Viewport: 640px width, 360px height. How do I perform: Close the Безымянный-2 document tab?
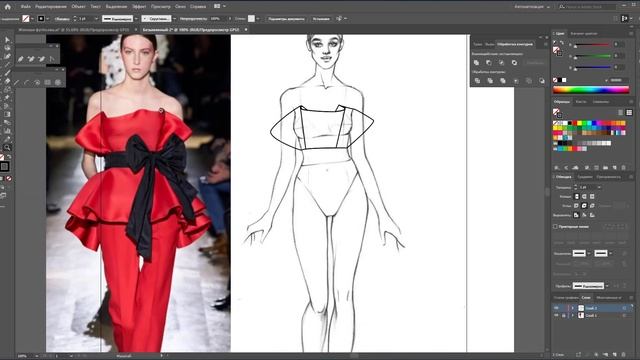pos(246,30)
